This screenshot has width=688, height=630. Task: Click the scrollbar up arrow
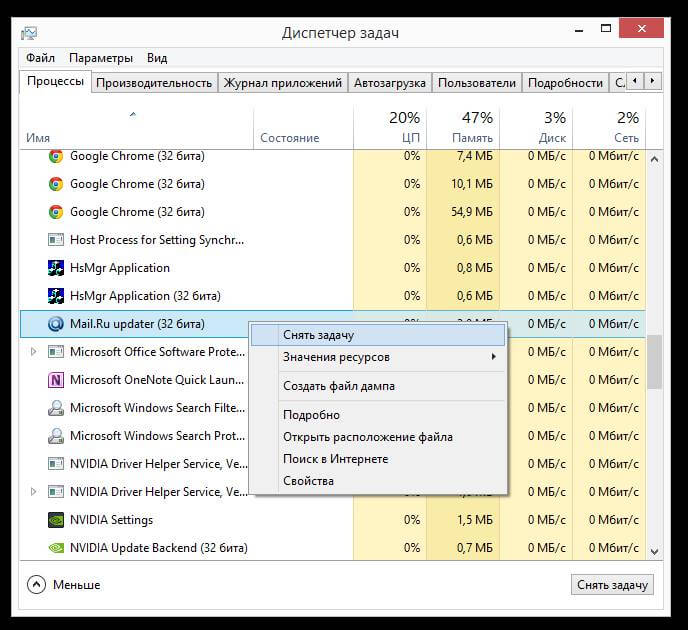tap(654, 160)
